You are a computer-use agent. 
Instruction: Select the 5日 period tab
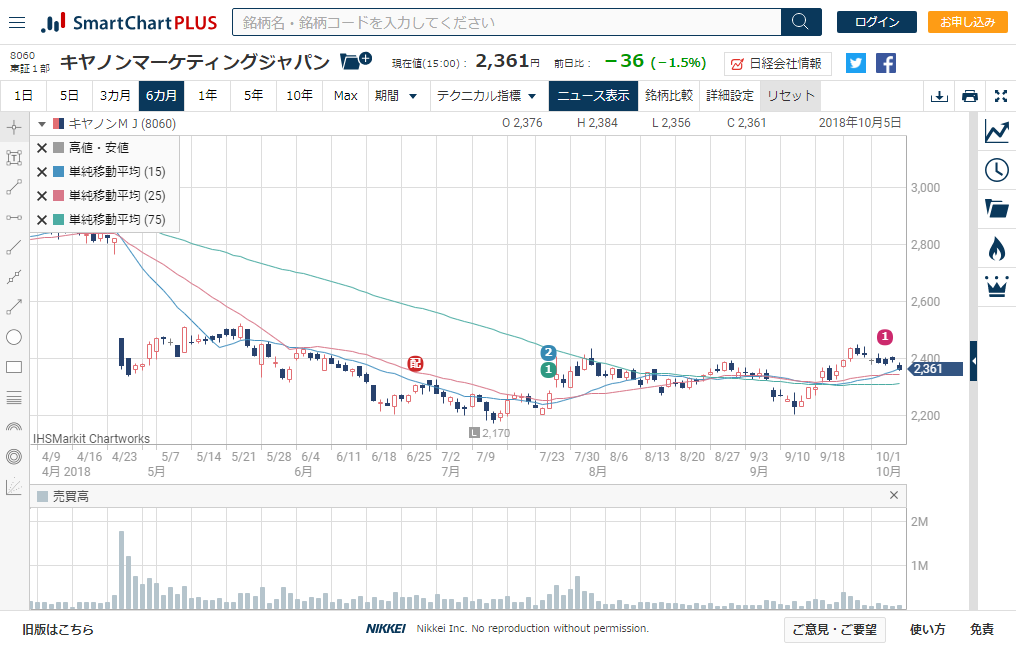pyautogui.click(x=69, y=96)
